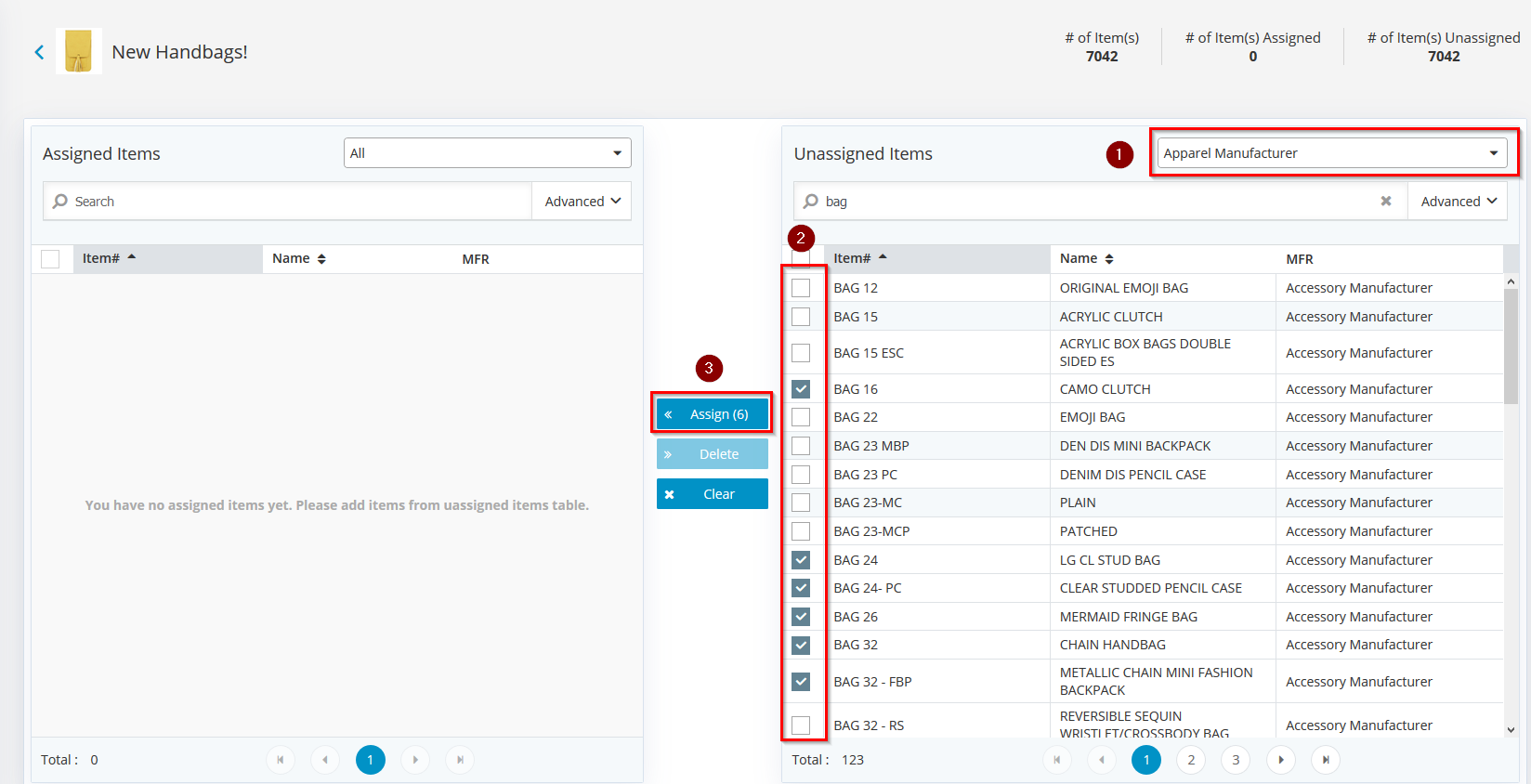This screenshot has height=784, width=1531.
Task: Click the Clear button
Action: point(713,494)
